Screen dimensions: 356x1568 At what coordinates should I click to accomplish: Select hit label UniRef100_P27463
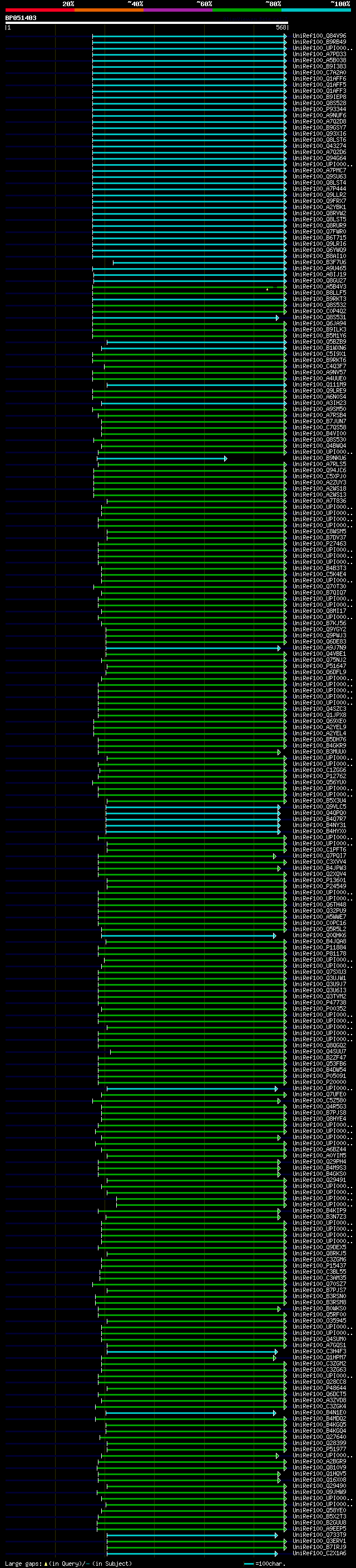319,543
